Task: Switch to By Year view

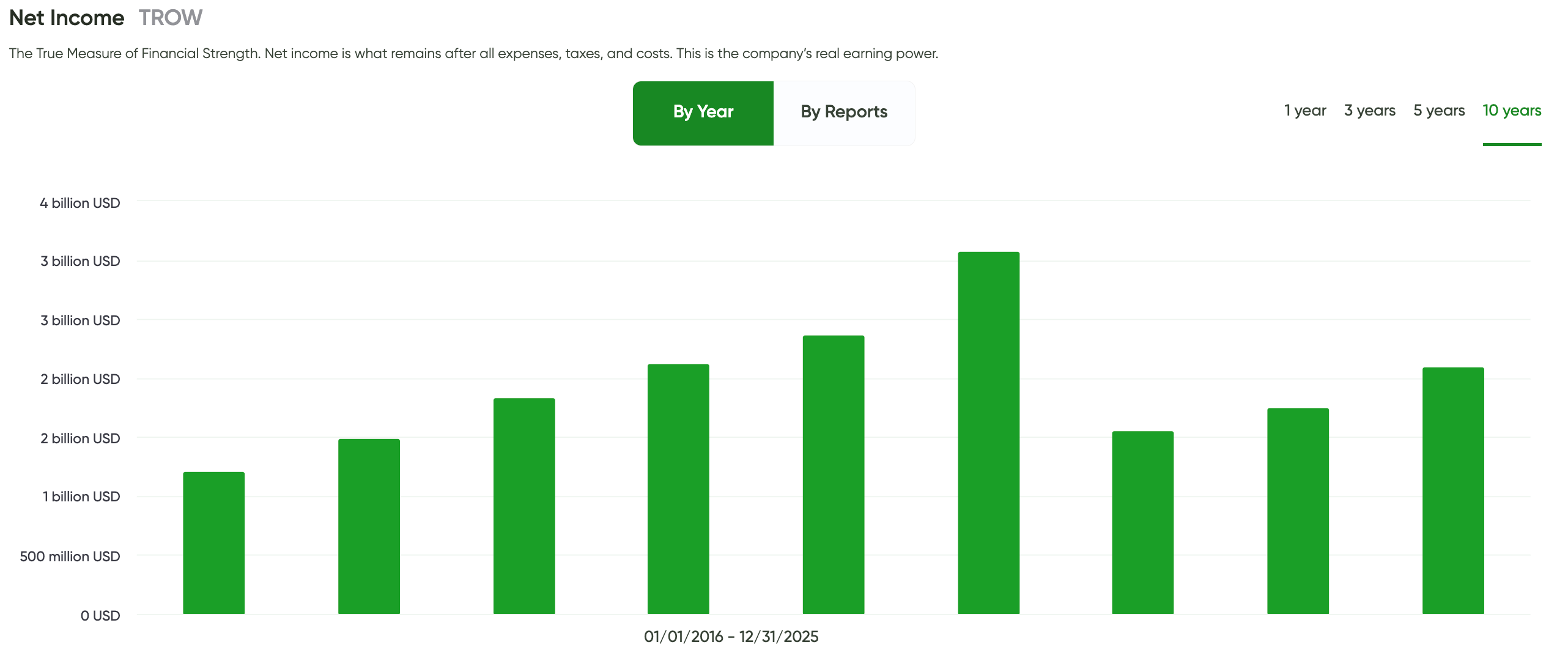Action: click(703, 113)
